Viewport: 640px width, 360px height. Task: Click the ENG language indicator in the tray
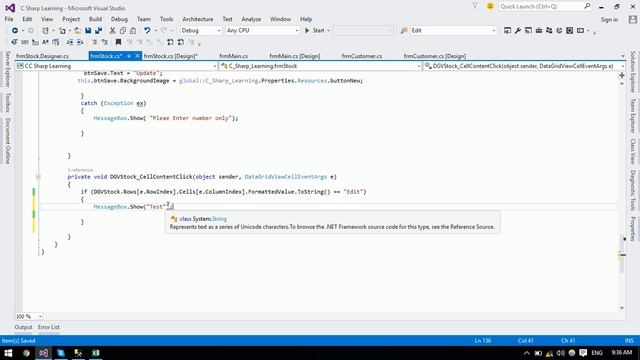click(597, 353)
